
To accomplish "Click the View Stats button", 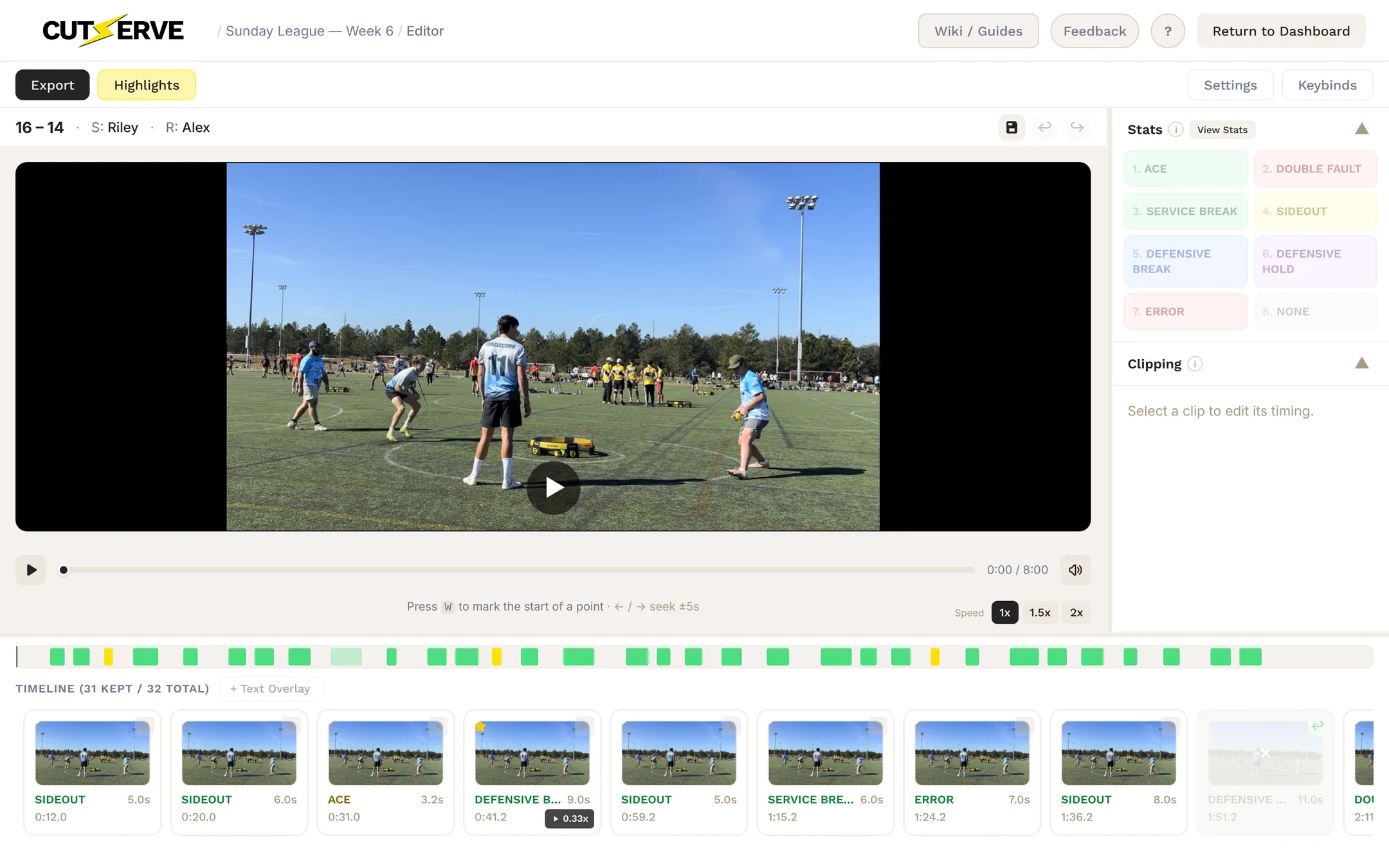I will point(1222,130).
